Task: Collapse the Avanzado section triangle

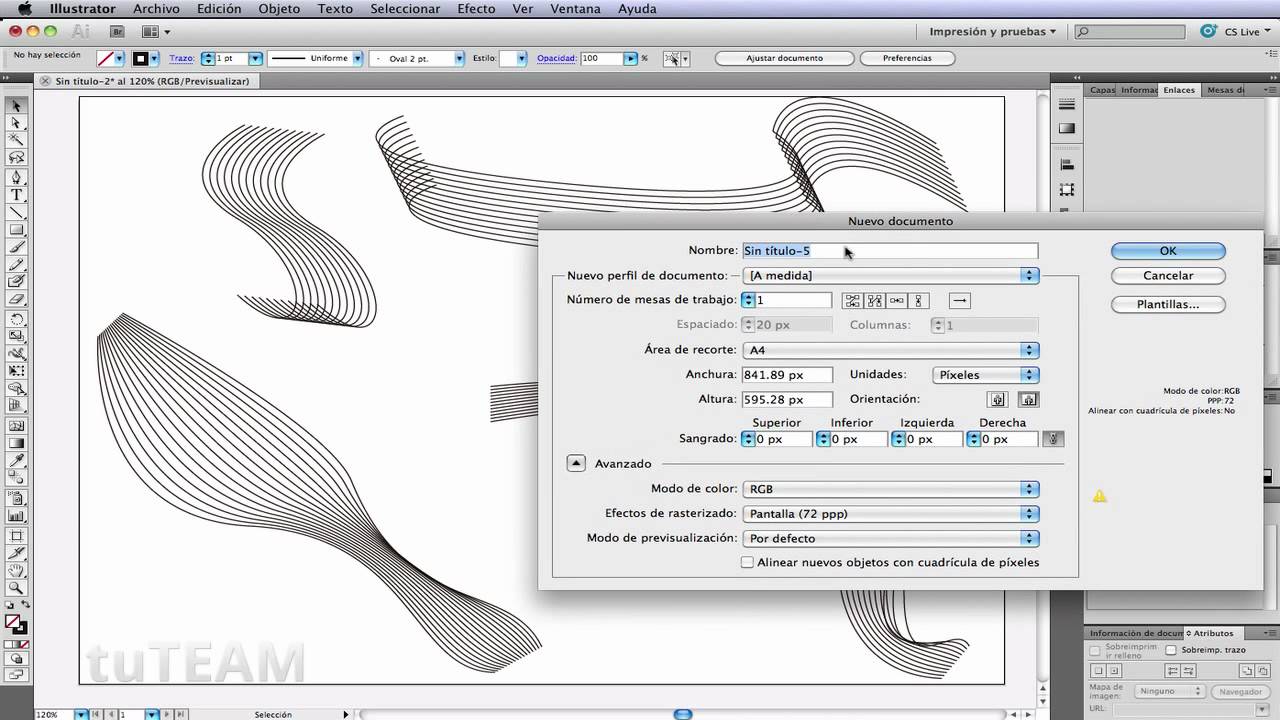Action: tap(576, 463)
